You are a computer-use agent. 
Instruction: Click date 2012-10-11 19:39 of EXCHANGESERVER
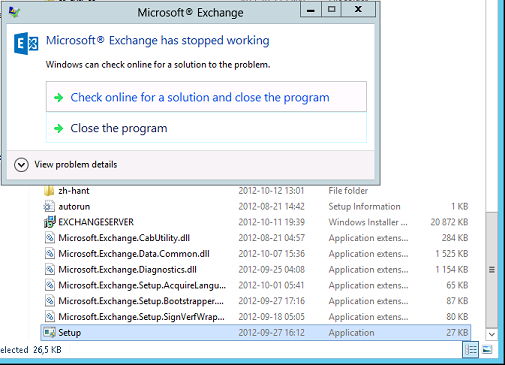pyautogui.click(x=271, y=222)
